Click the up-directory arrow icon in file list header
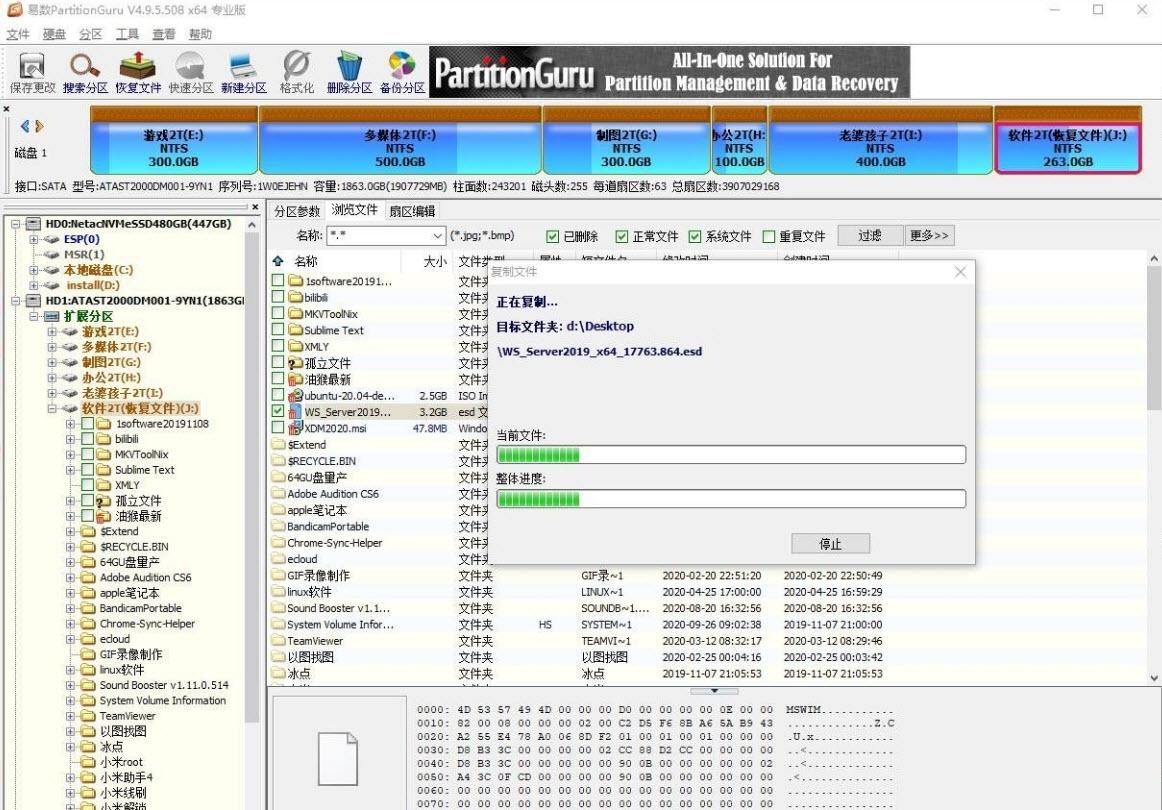Image resolution: width=1162 pixels, height=810 pixels. point(278,261)
